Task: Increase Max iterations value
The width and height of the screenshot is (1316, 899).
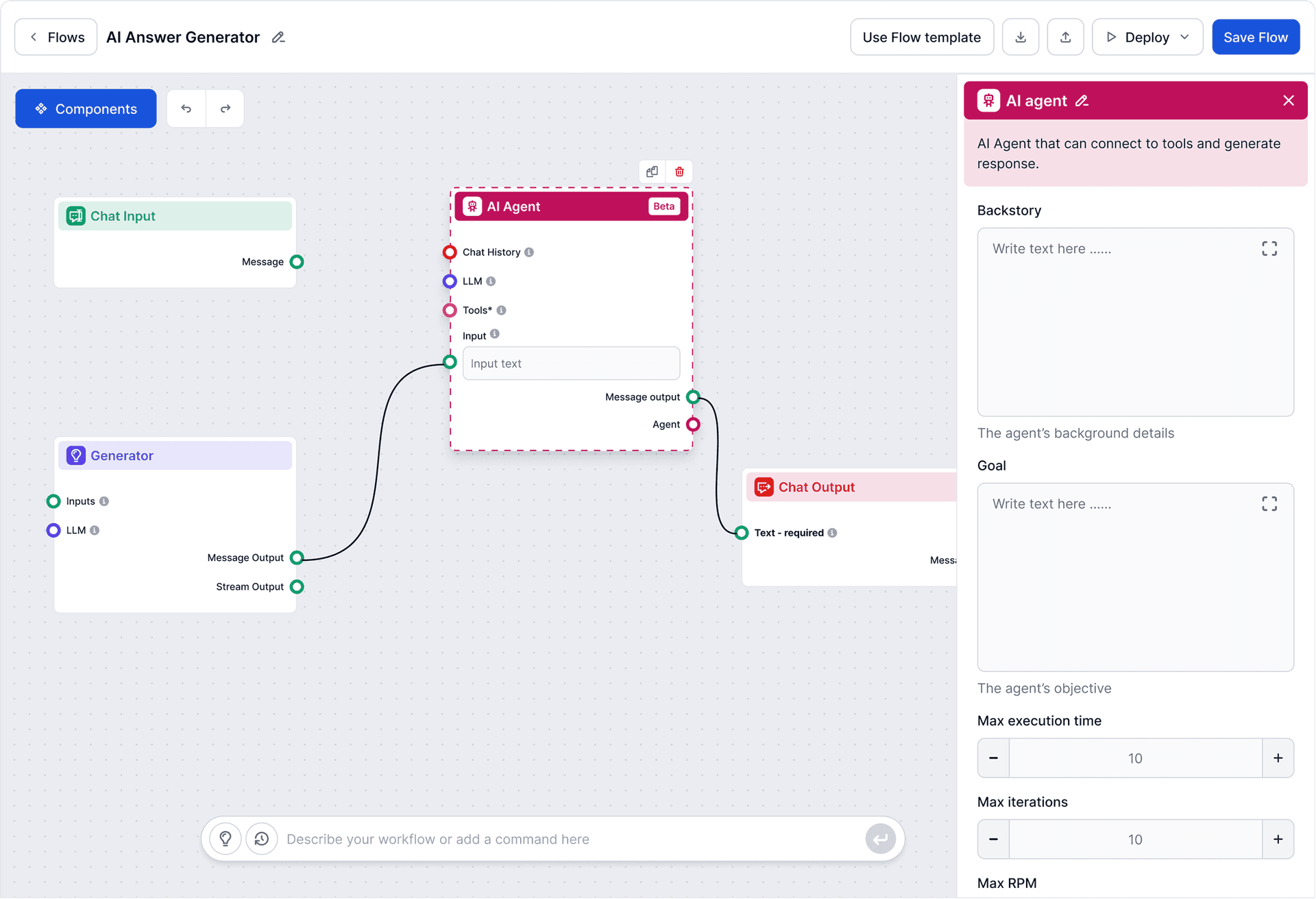Action: click(x=1278, y=839)
